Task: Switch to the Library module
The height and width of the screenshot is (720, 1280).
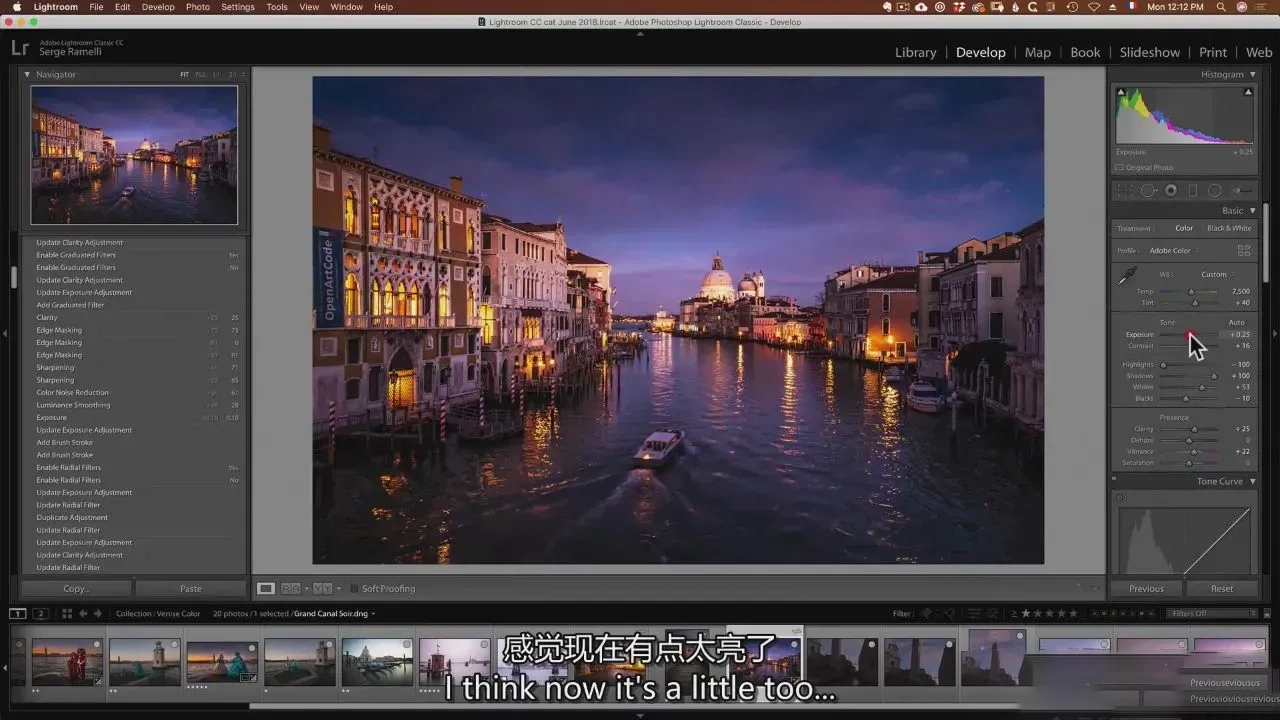Action: pos(916,52)
